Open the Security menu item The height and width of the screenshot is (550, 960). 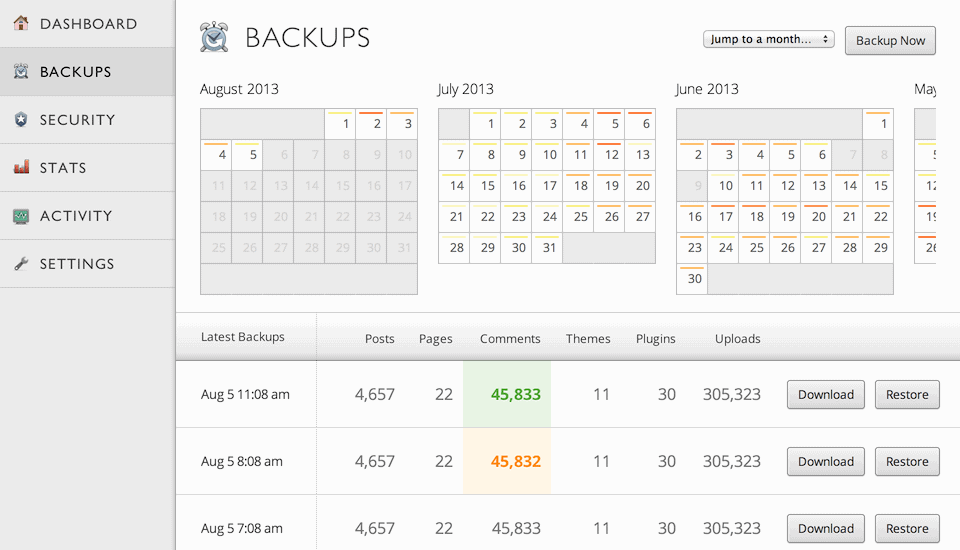(77, 120)
